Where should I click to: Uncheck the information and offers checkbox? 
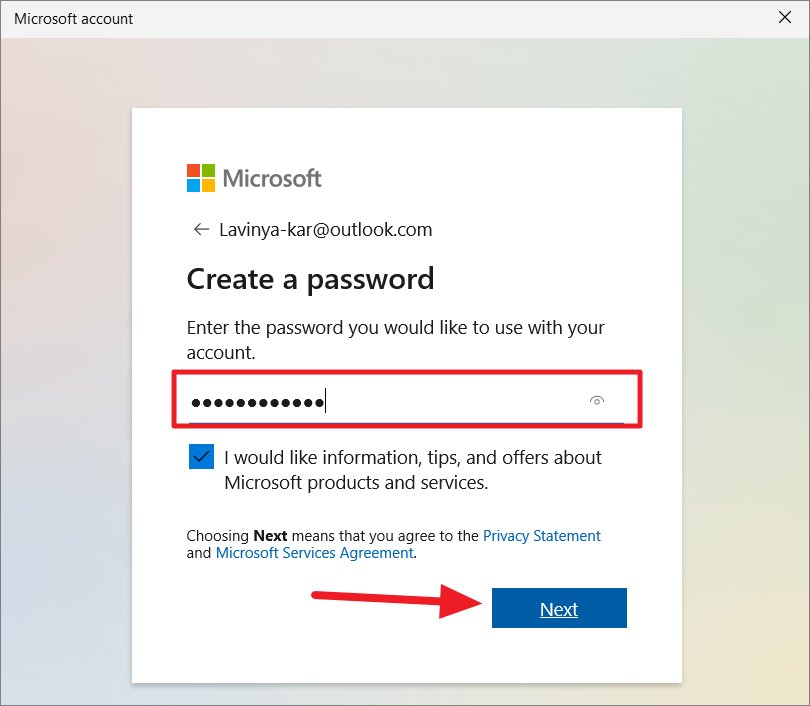coord(201,457)
